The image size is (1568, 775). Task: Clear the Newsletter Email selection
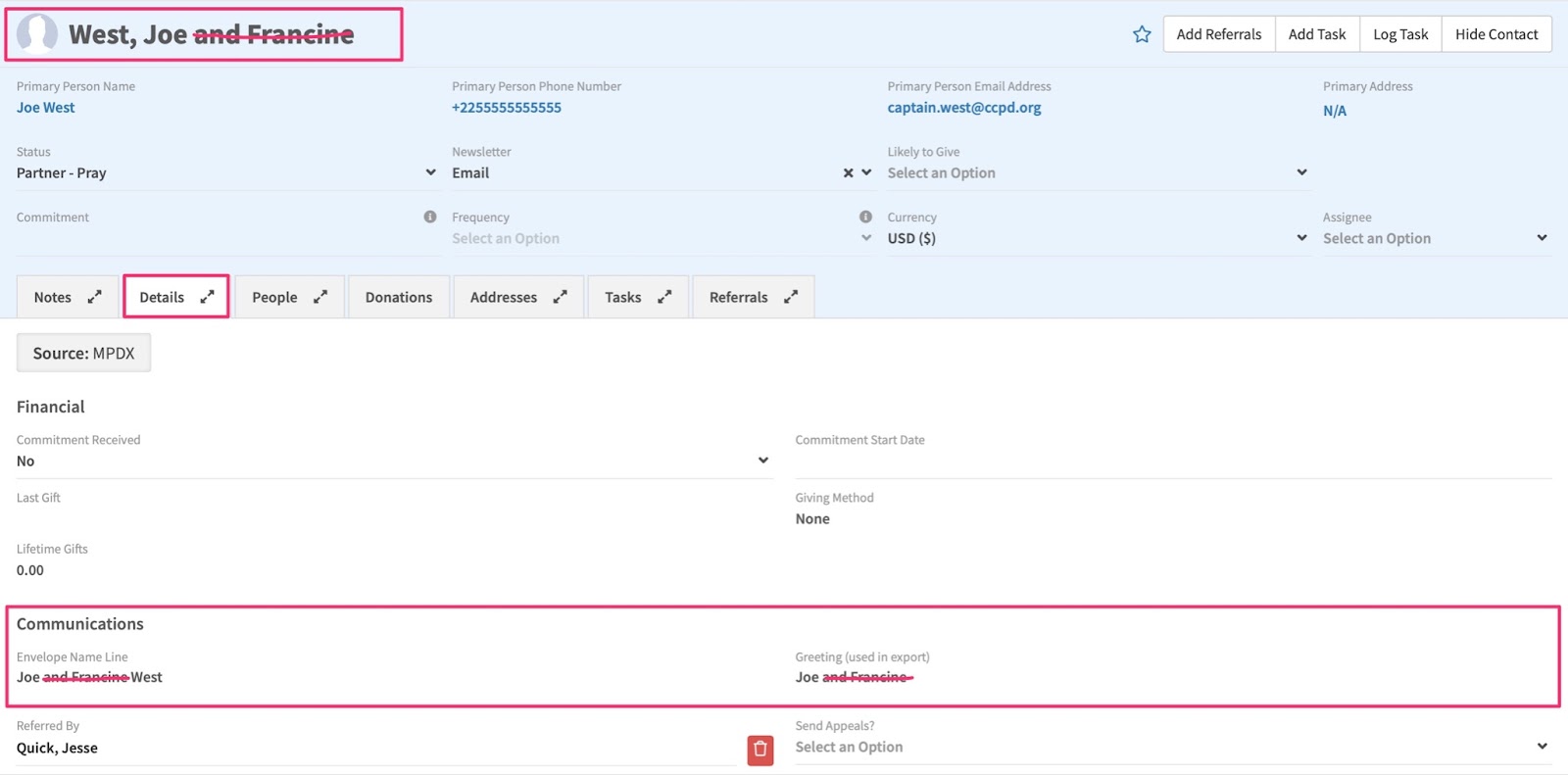(x=849, y=172)
